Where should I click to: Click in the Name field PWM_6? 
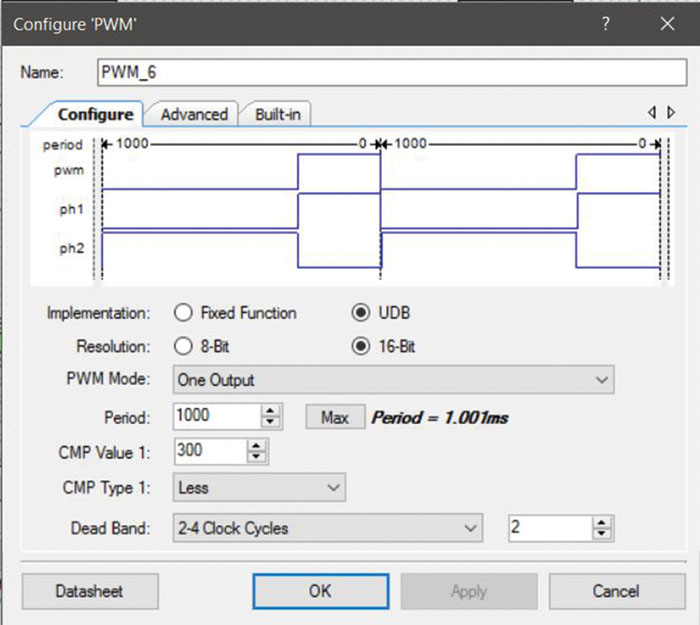pyautogui.click(x=391, y=73)
